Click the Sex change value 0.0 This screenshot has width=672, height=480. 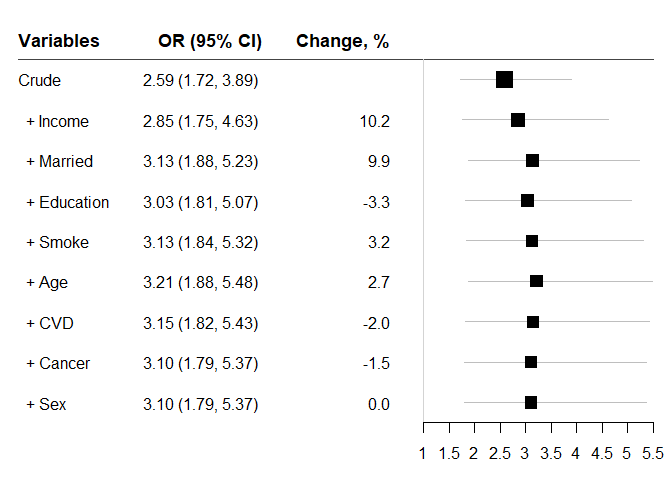click(x=379, y=404)
